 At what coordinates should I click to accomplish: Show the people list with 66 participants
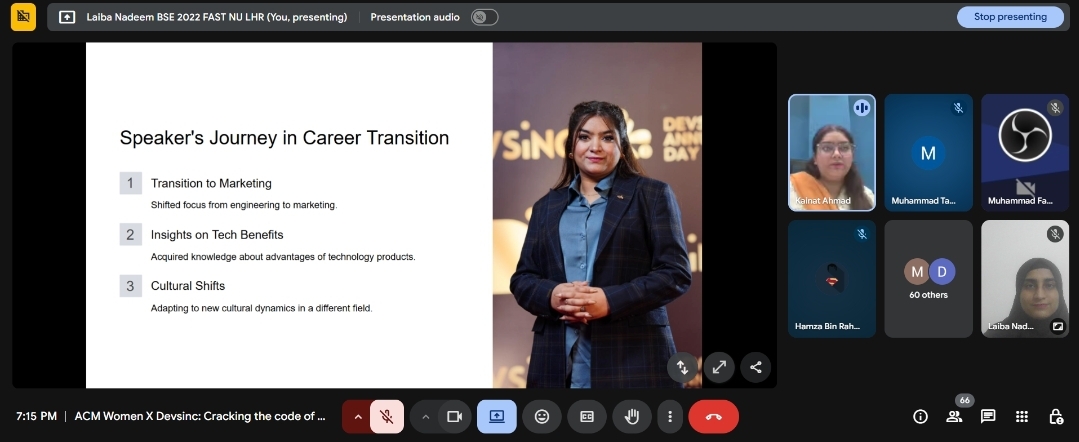tap(954, 416)
